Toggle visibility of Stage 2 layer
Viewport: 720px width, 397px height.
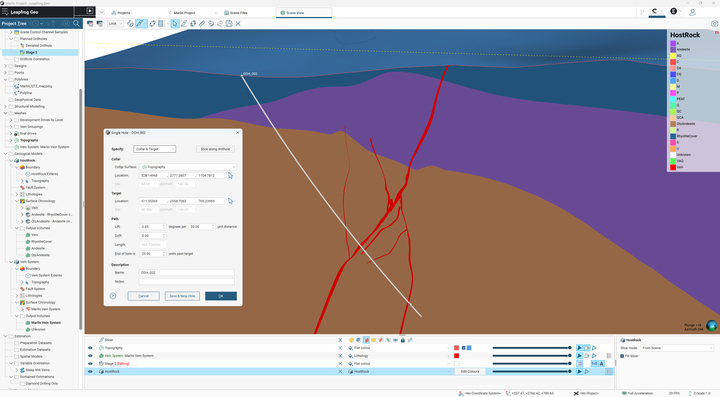pyautogui.click(x=90, y=363)
